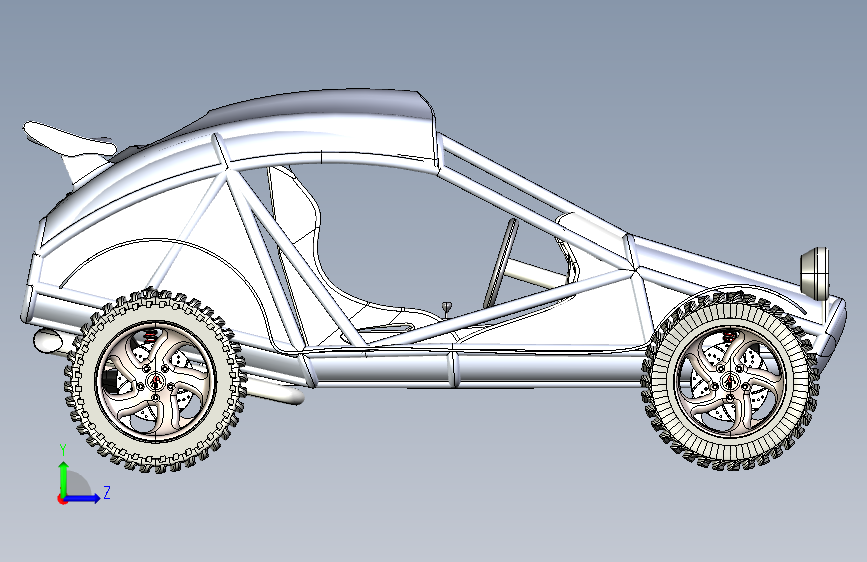Select the steering wheel in the cockpit
This screenshot has height=562, width=867.
[502, 263]
